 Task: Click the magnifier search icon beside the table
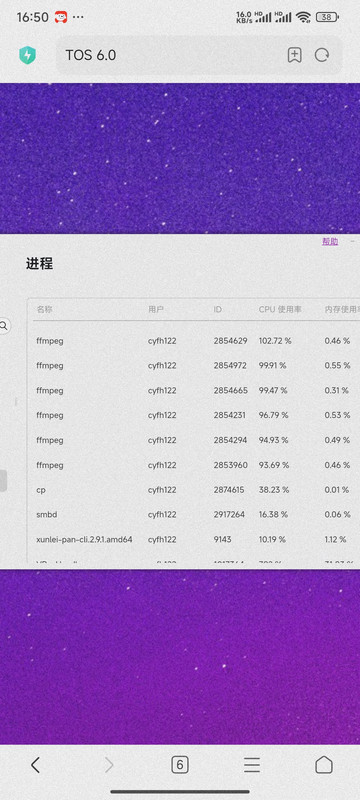click(x=4, y=326)
